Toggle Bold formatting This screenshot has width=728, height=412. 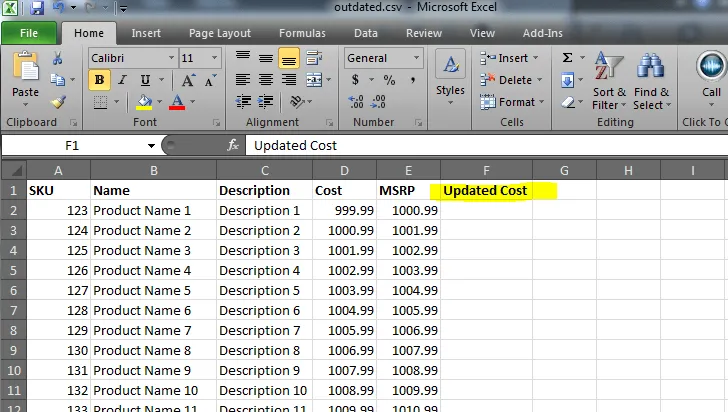(100, 80)
